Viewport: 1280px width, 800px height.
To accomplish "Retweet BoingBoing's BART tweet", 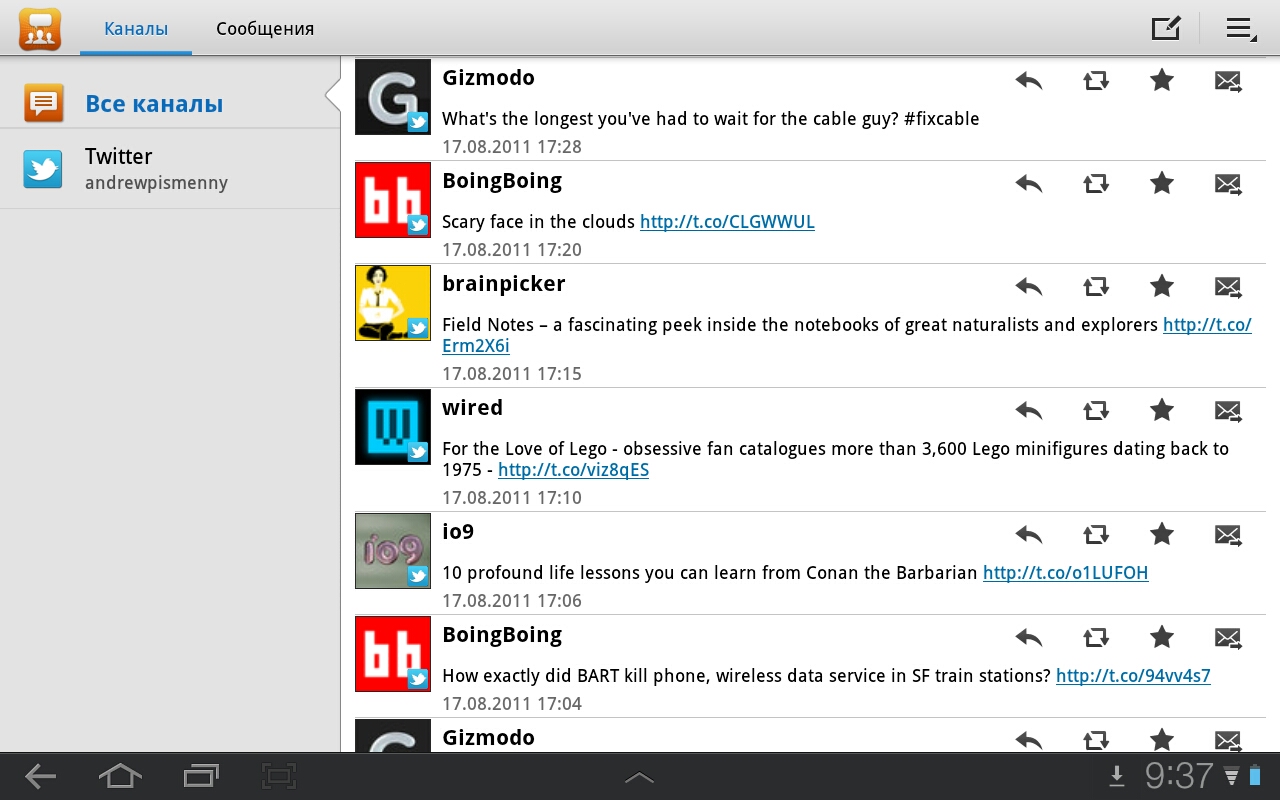I will pyautogui.click(x=1096, y=638).
